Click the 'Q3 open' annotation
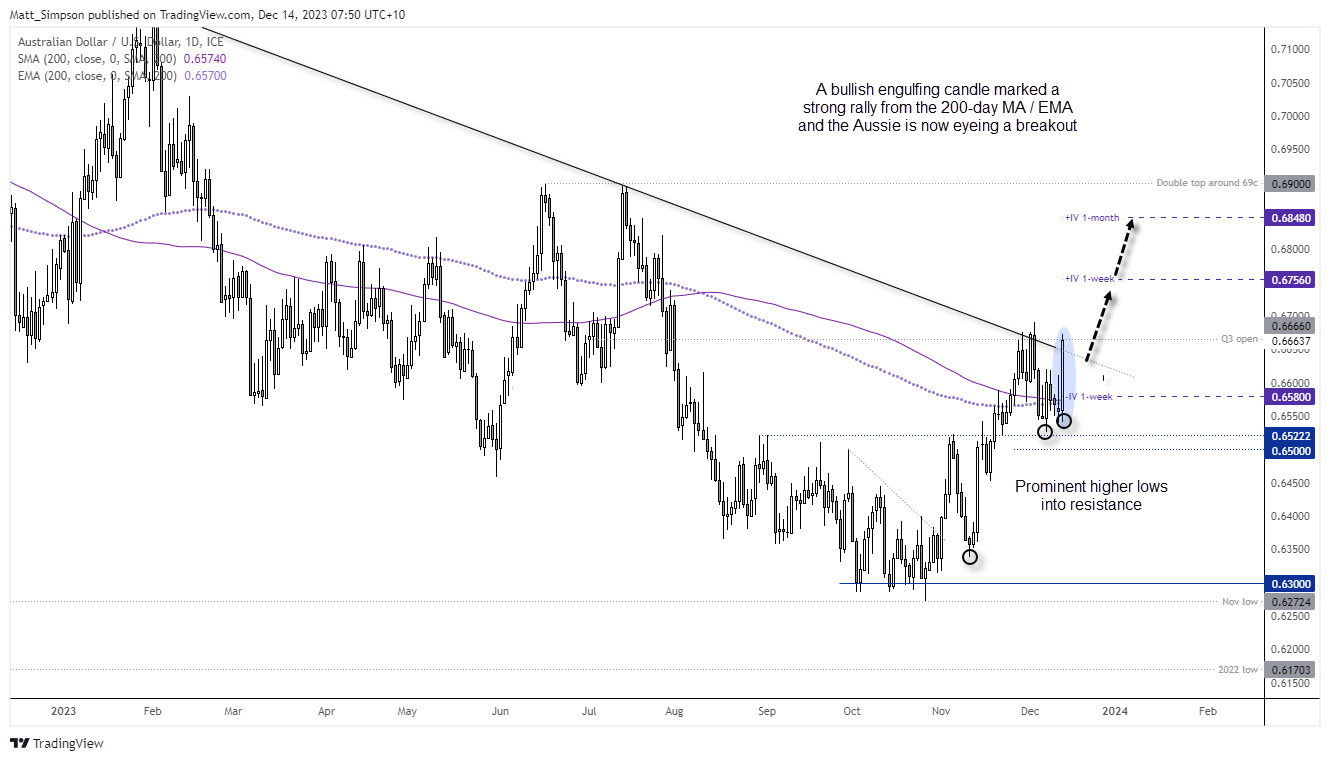This screenshot has height=761, width=1330. point(1241,340)
